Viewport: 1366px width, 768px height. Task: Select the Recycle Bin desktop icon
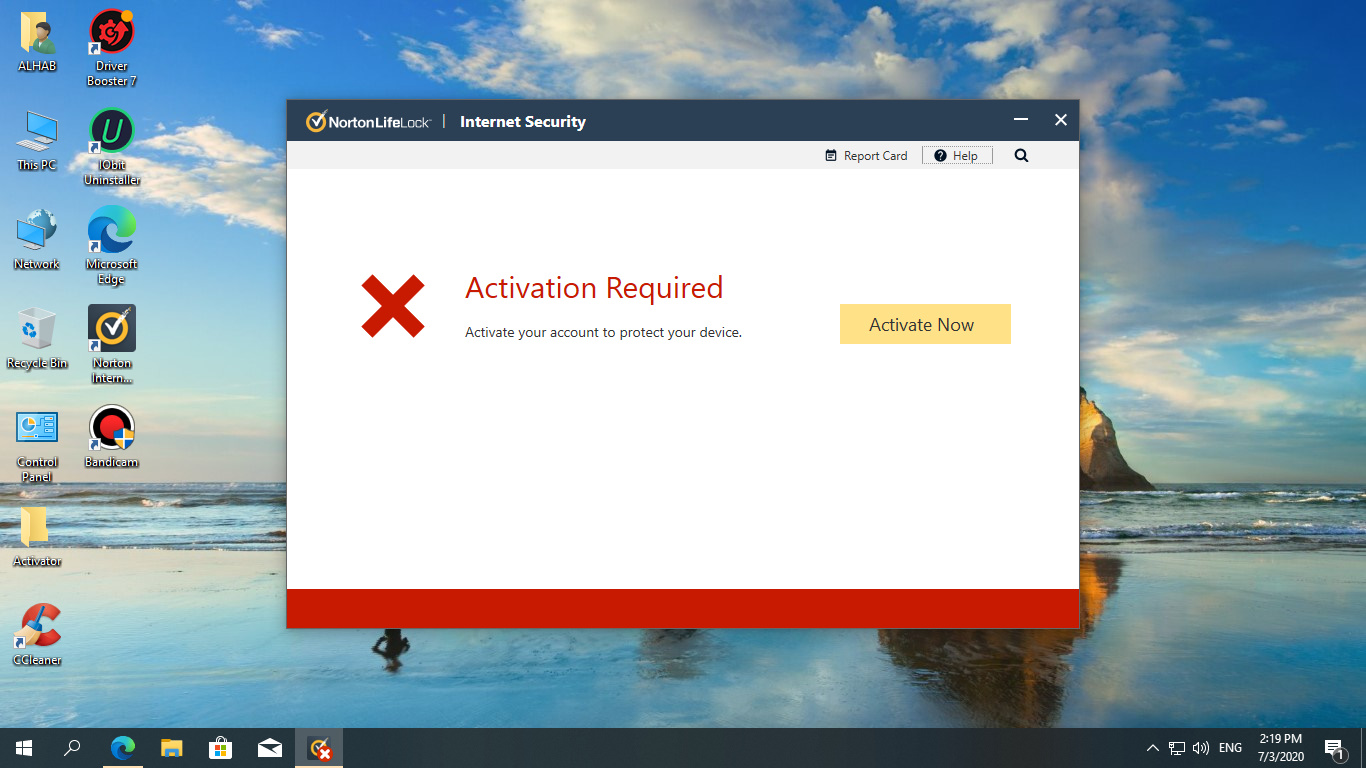(x=37, y=338)
